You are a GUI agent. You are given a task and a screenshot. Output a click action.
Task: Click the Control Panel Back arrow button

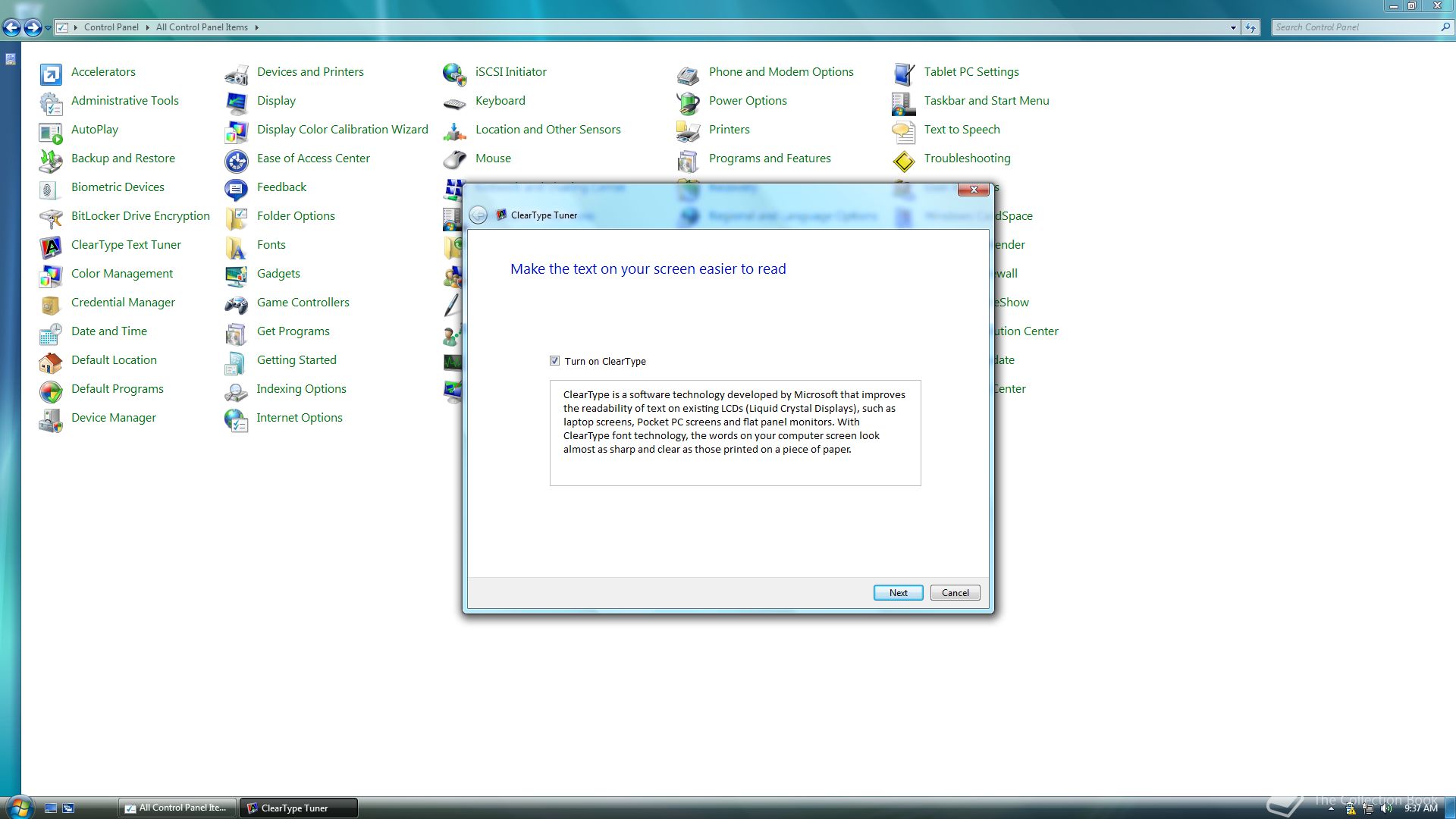pyautogui.click(x=11, y=28)
